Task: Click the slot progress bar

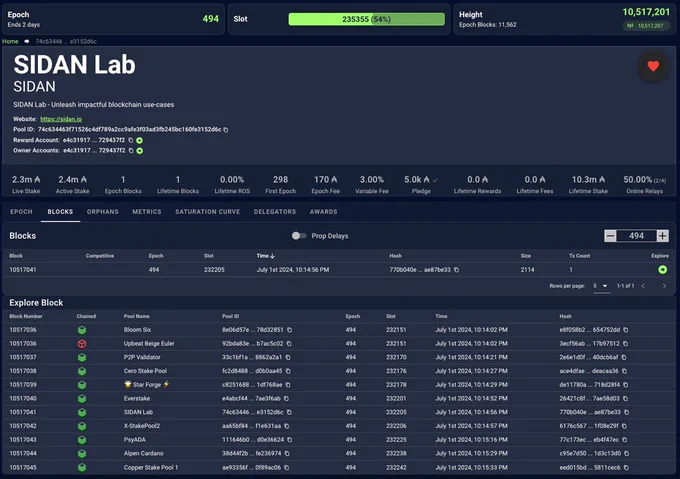Action: [366, 19]
